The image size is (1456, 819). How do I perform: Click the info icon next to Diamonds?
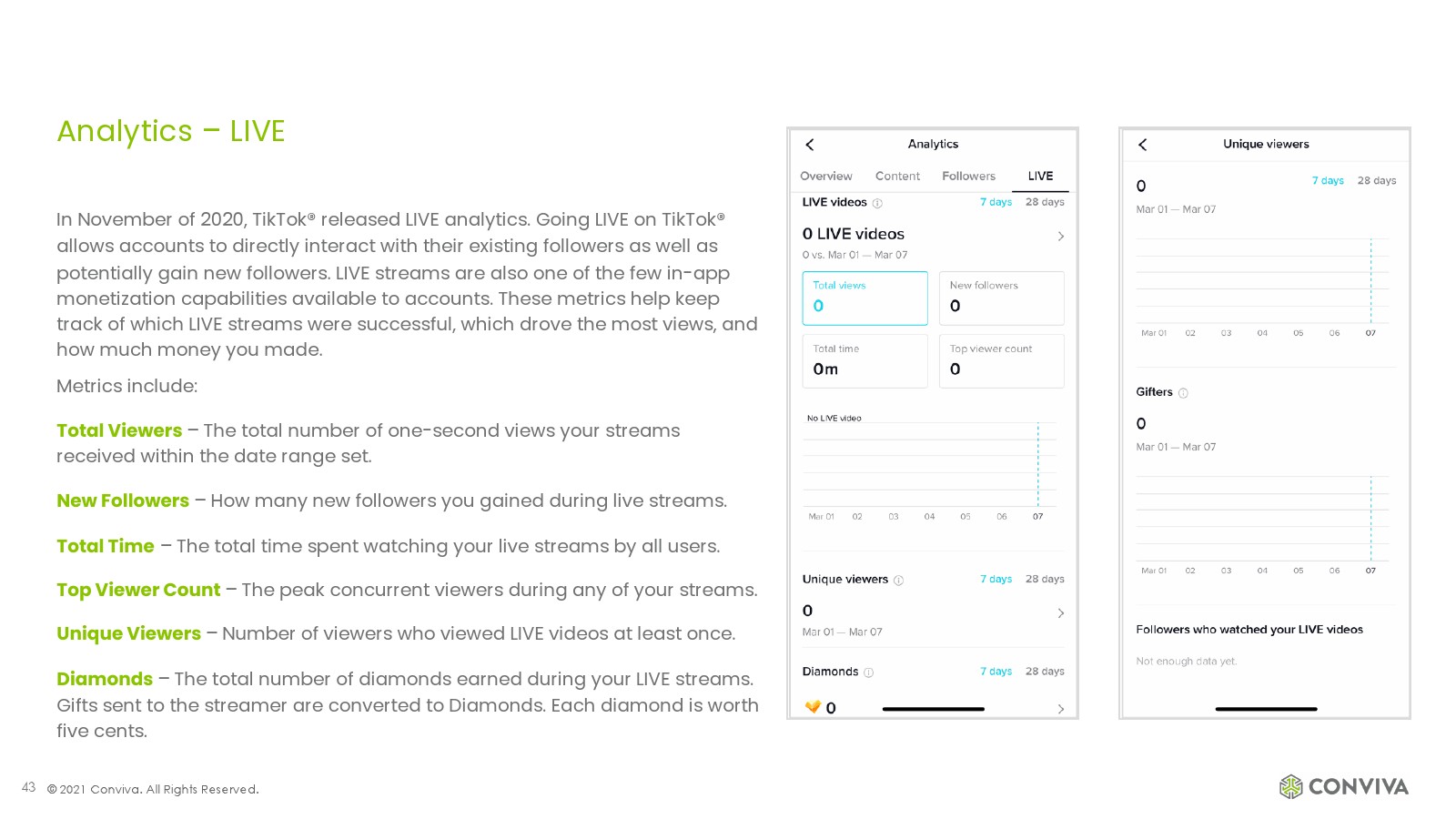(x=868, y=672)
